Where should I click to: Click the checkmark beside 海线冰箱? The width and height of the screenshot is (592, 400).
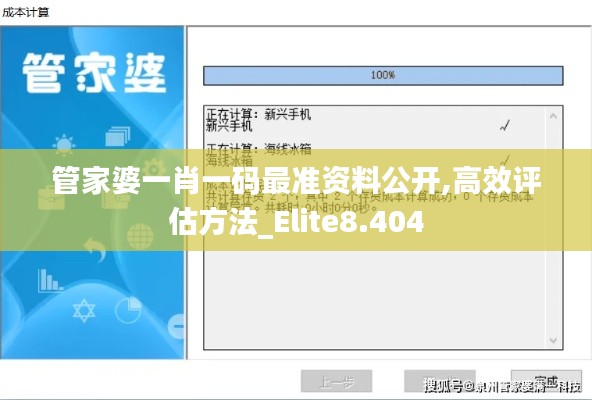pos(505,159)
